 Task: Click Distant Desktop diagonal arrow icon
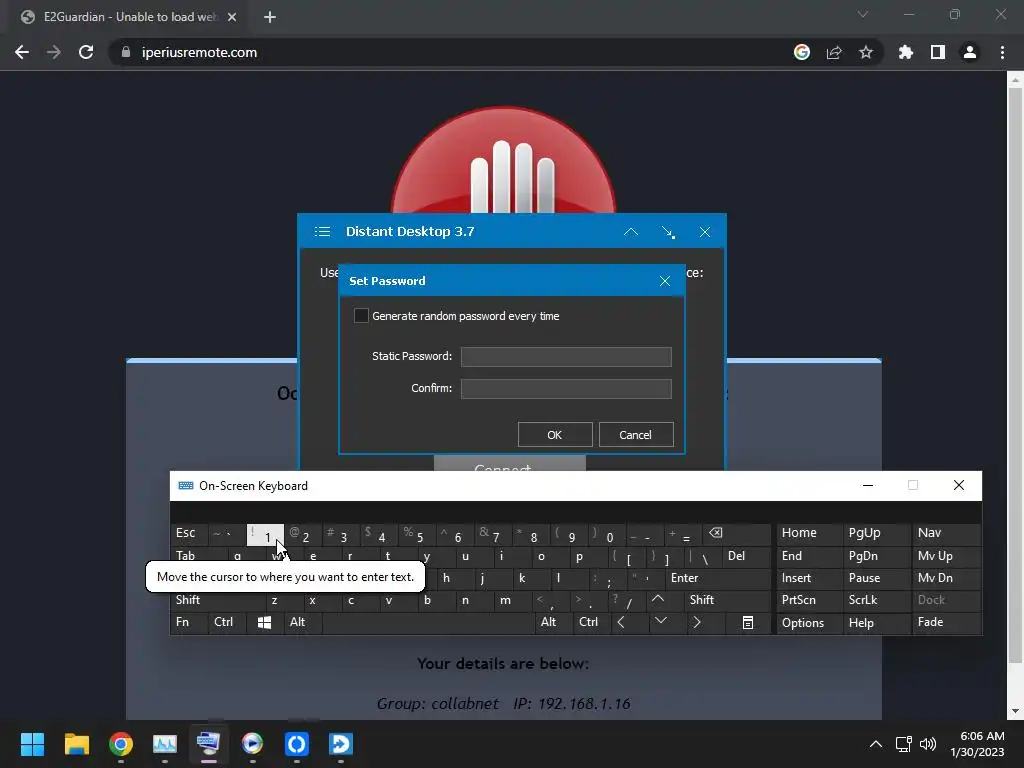[668, 232]
